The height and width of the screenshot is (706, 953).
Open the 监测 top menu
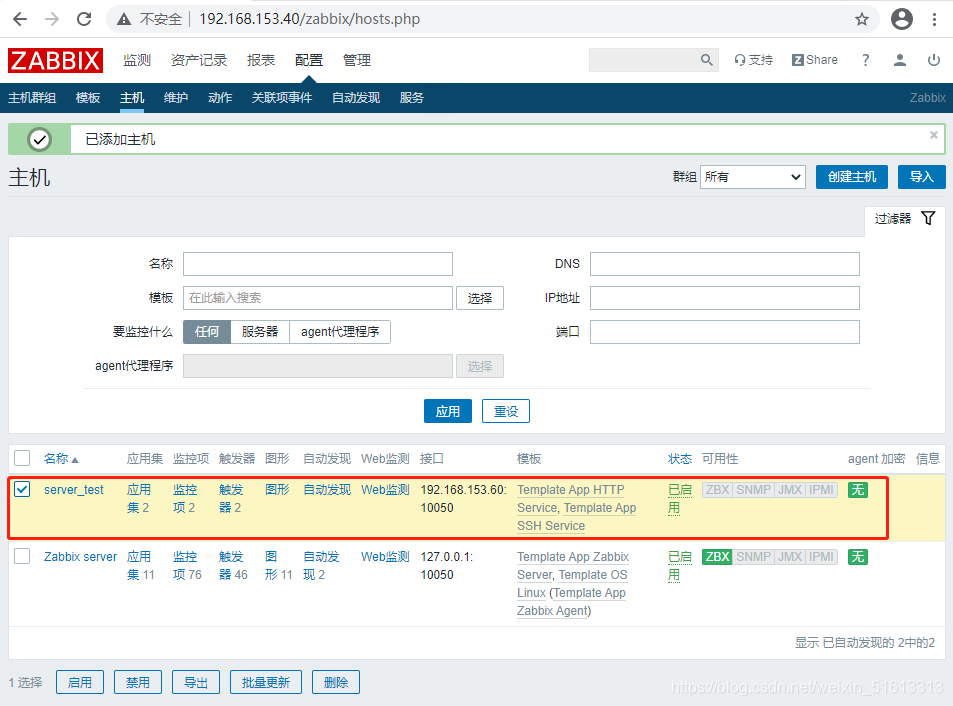(137, 60)
